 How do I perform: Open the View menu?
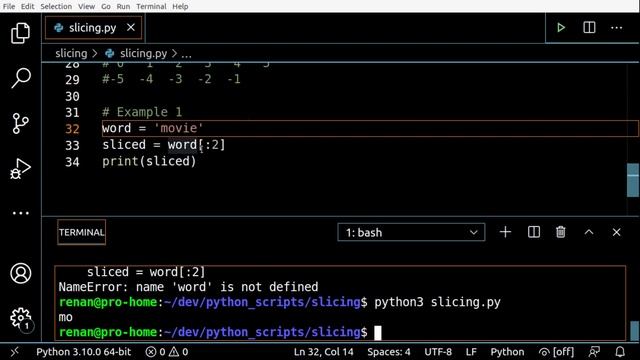click(x=87, y=7)
